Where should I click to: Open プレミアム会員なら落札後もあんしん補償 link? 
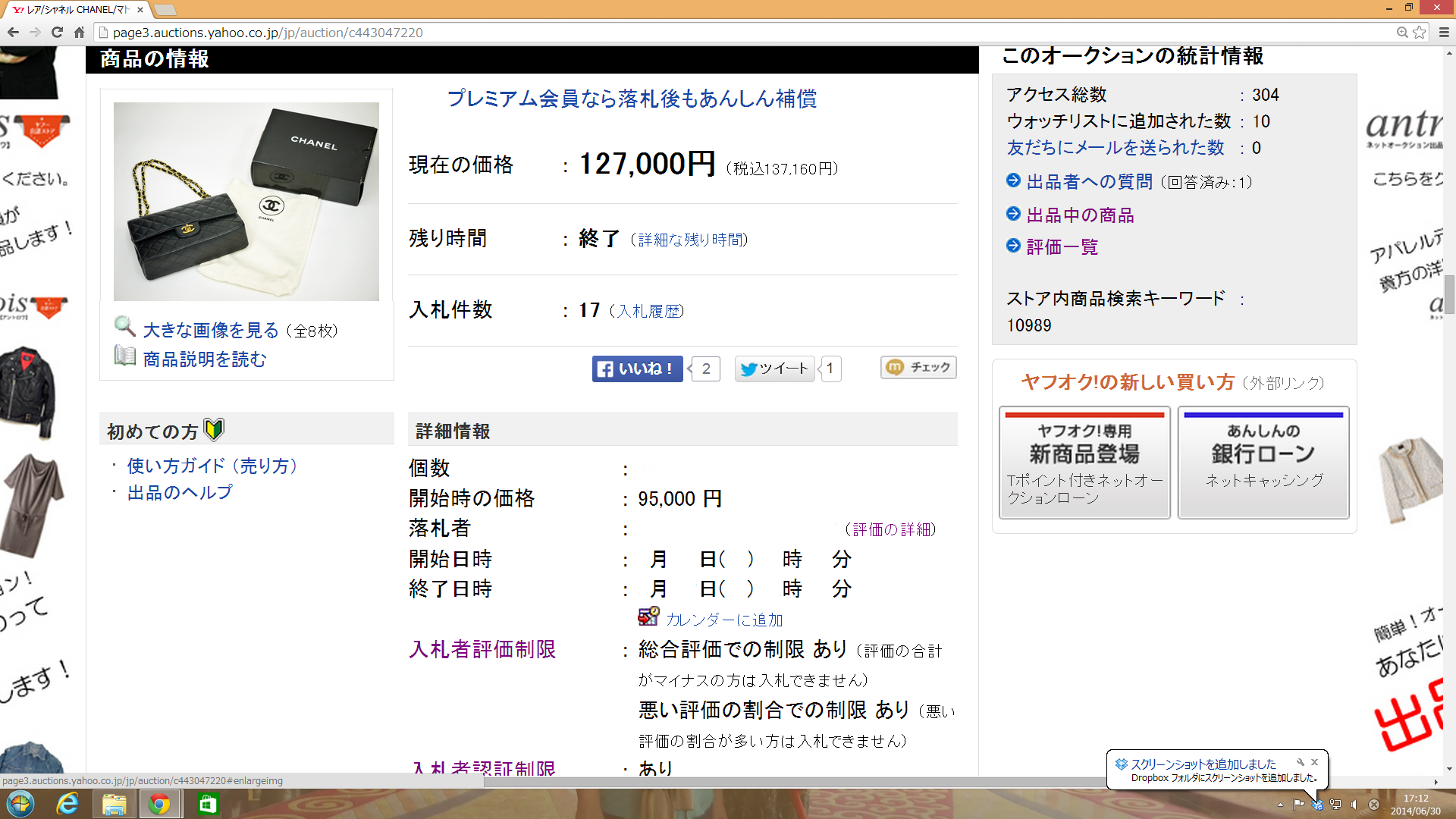tap(632, 99)
